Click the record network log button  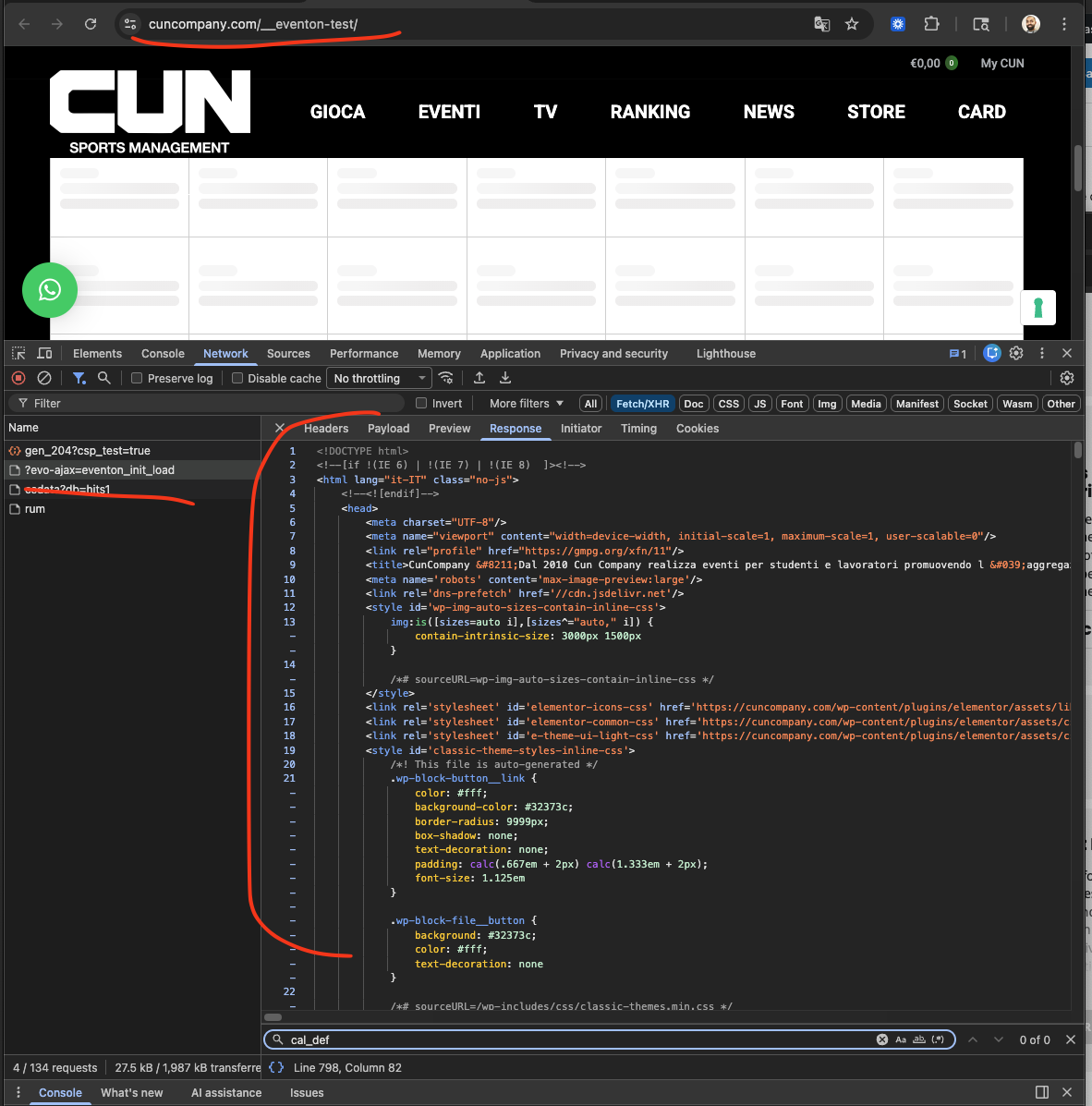pyautogui.click(x=18, y=378)
